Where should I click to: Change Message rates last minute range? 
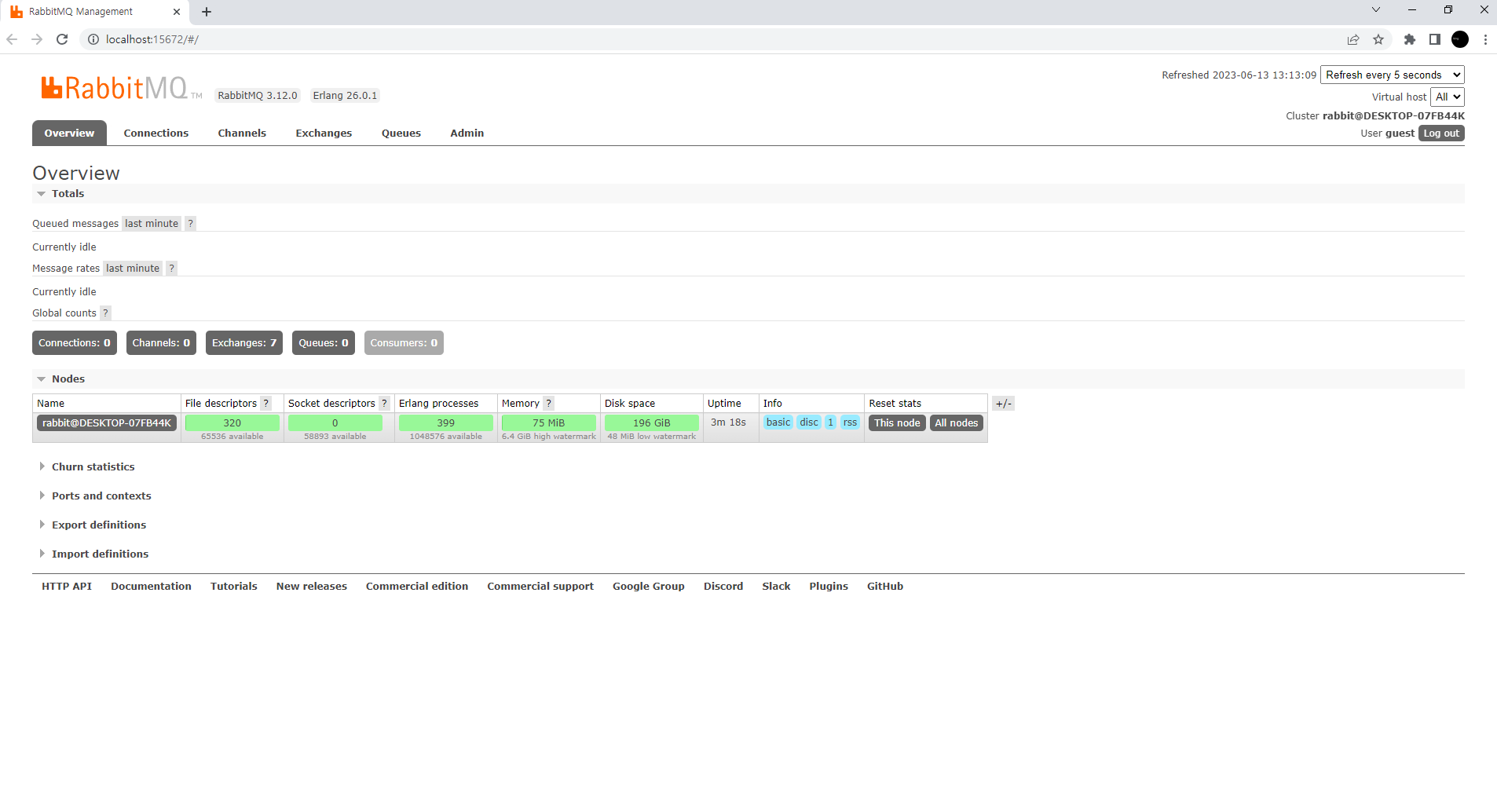[133, 269]
